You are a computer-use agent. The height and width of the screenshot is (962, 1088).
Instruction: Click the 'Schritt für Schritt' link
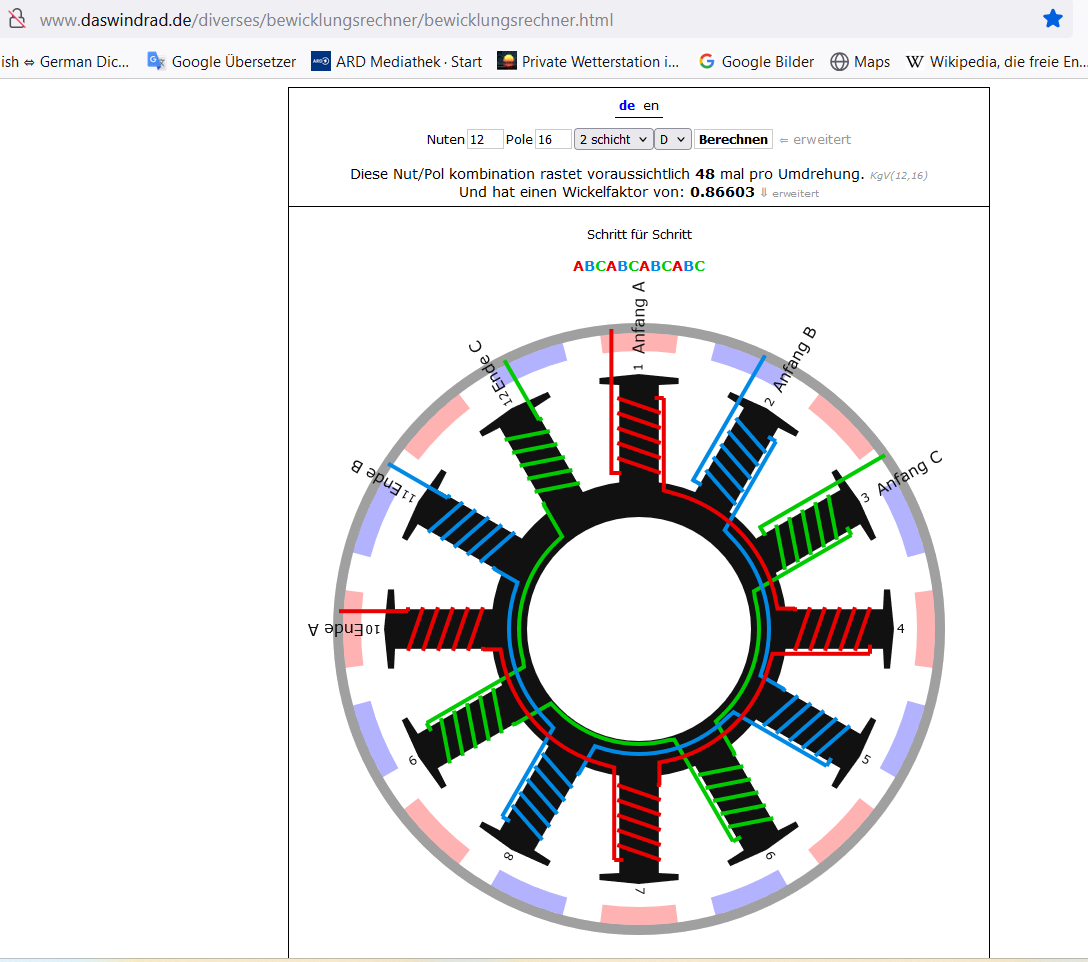pos(639,235)
